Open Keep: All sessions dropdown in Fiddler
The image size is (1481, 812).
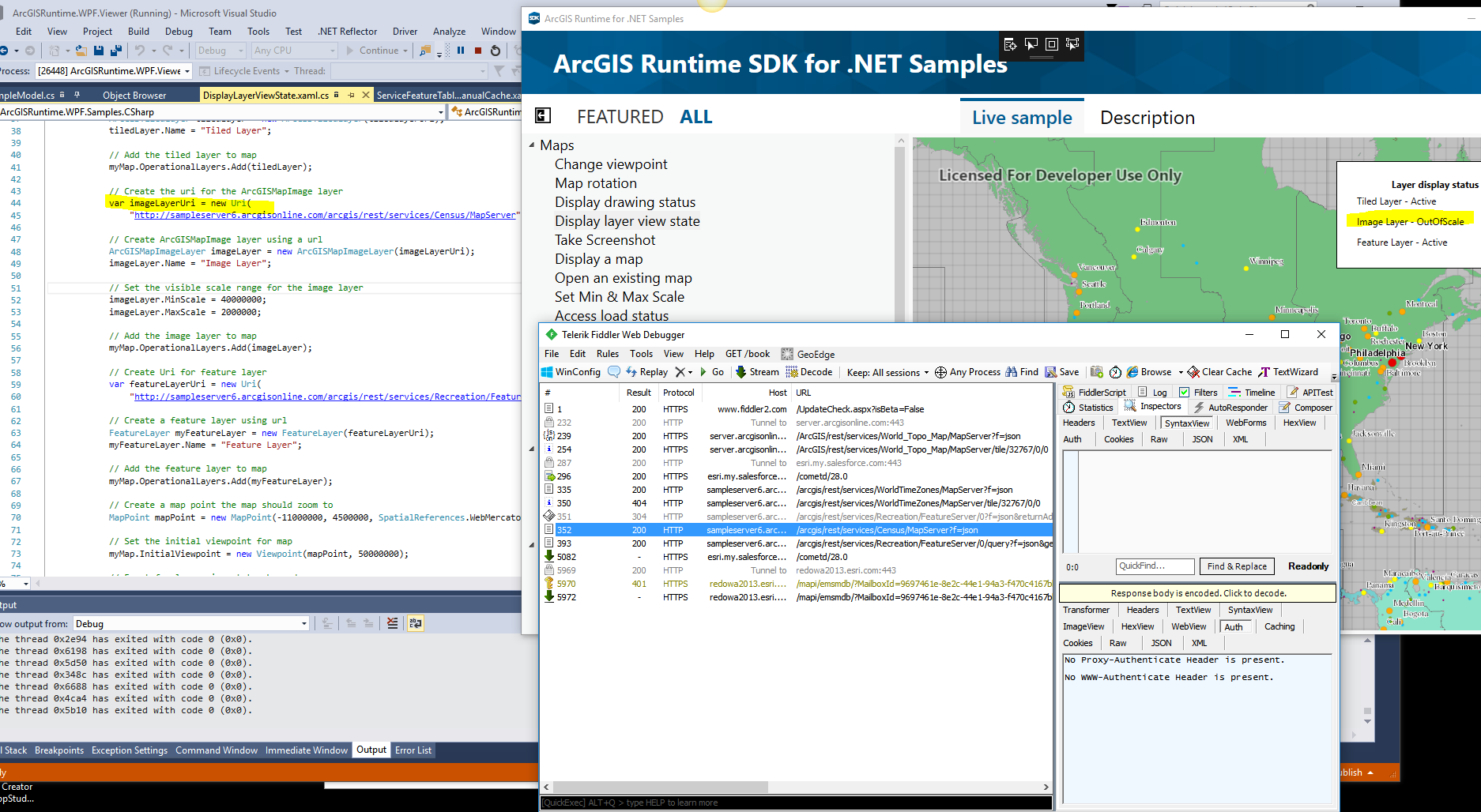tap(887, 373)
